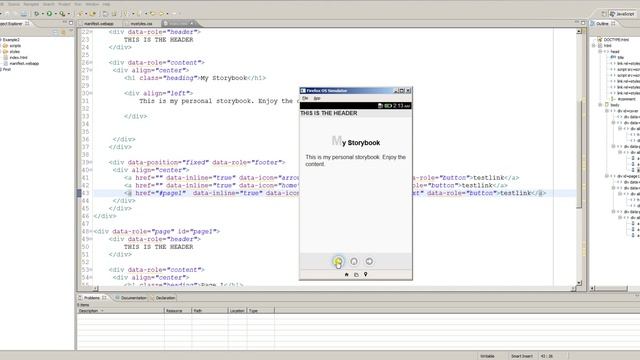
Task: Click yellow Forward navigation arrow in toolbar
Action: coord(162,13)
